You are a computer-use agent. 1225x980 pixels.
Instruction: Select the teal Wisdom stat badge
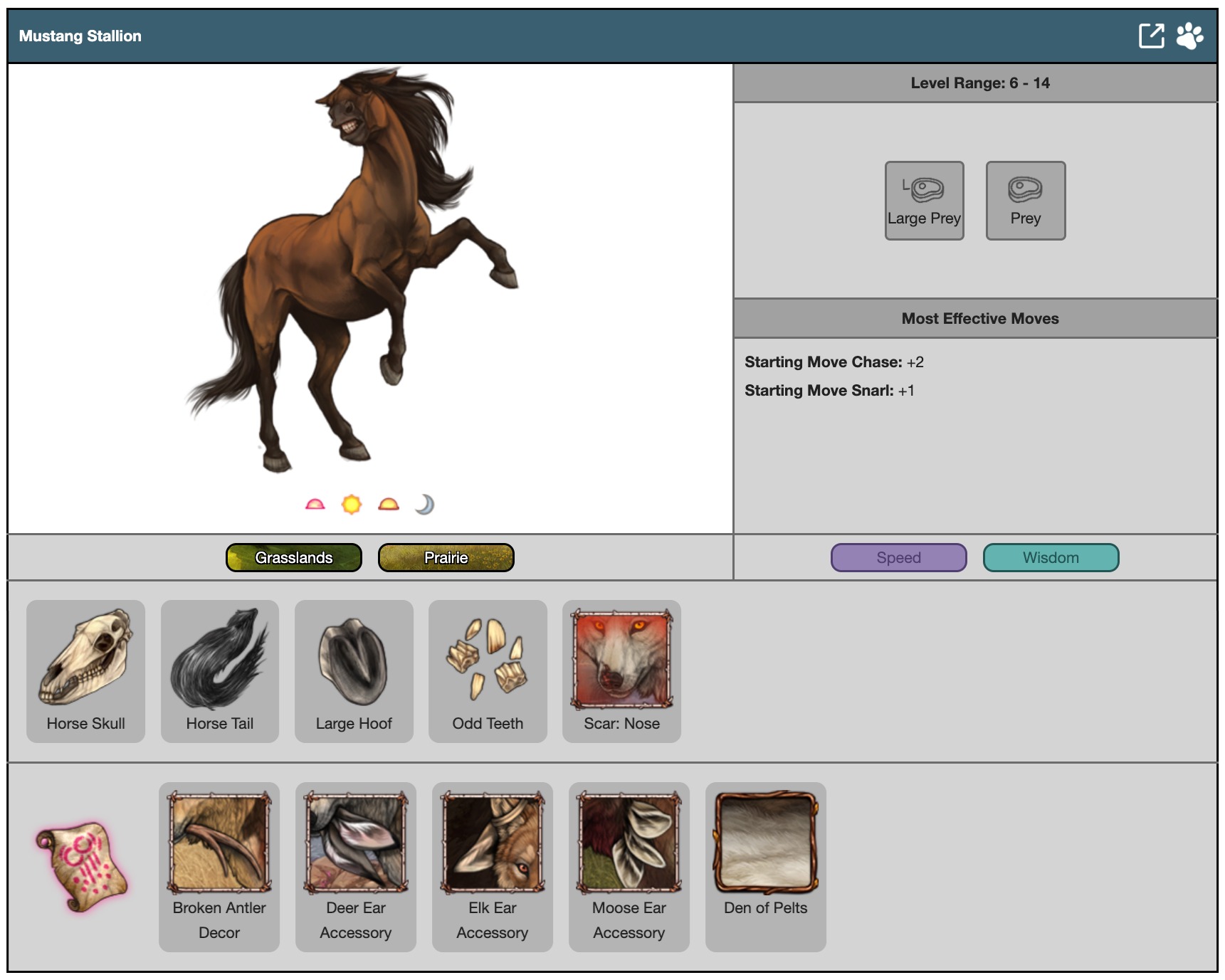click(1051, 557)
